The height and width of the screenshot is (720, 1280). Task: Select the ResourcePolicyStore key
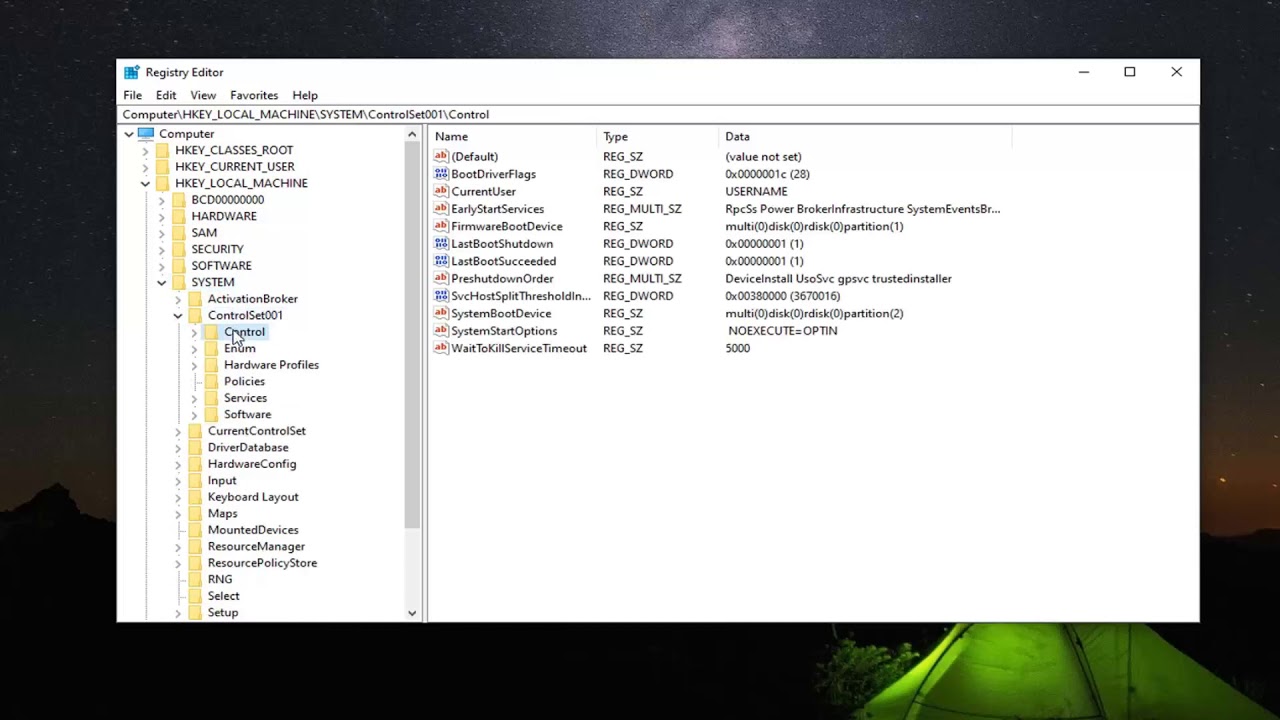262,563
